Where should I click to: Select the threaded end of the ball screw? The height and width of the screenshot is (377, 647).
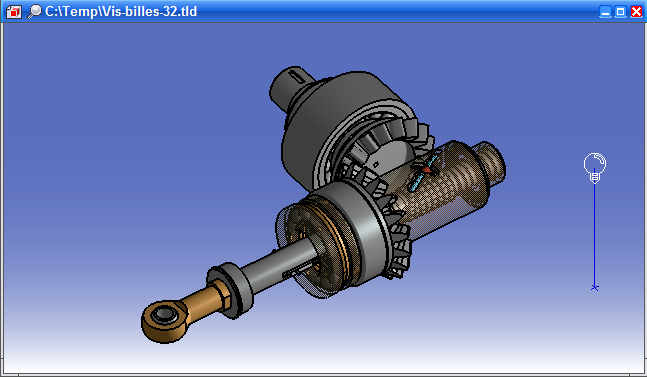coord(491,163)
